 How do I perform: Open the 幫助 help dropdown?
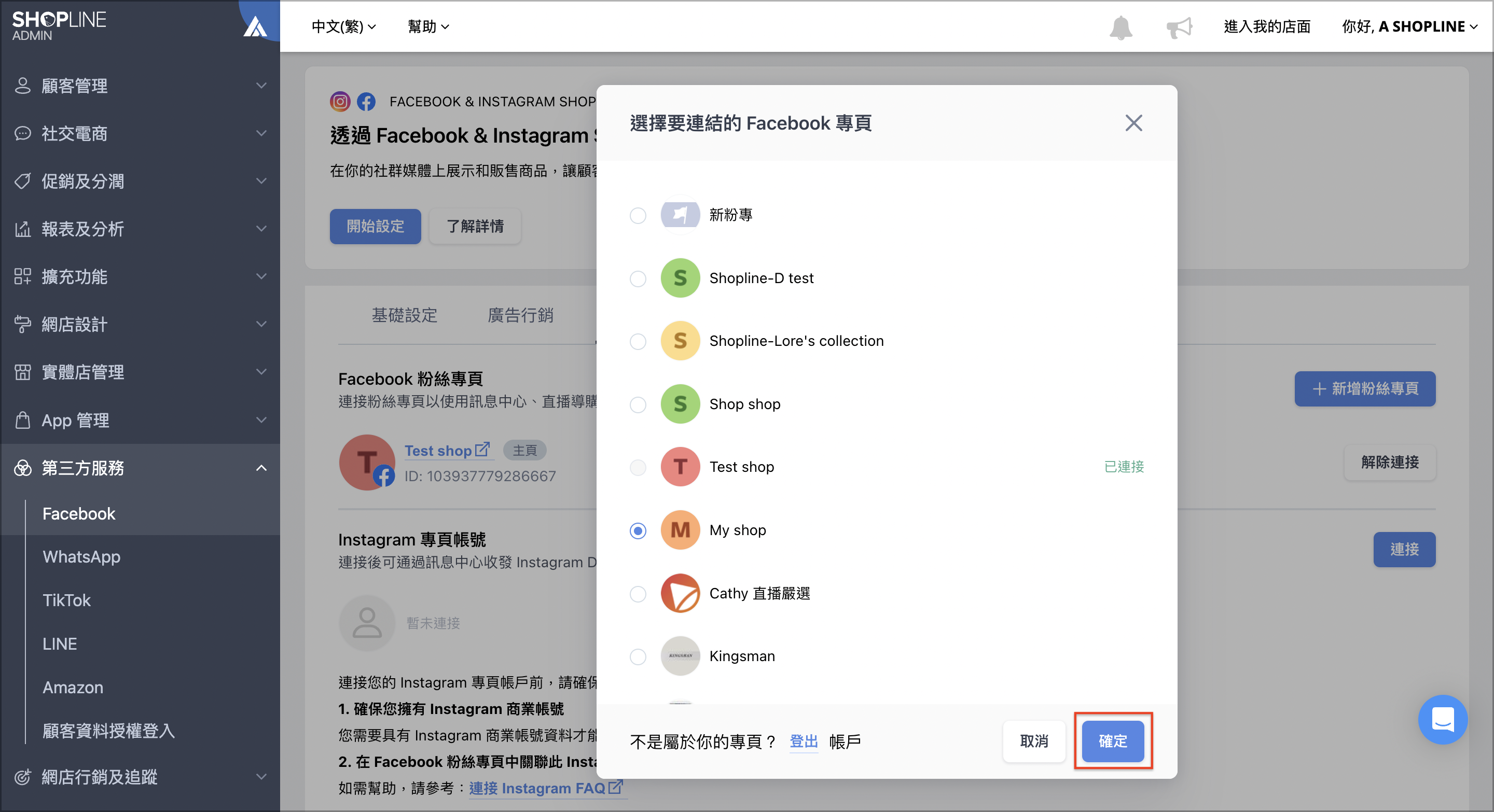pyautogui.click(x=428, y=26)
